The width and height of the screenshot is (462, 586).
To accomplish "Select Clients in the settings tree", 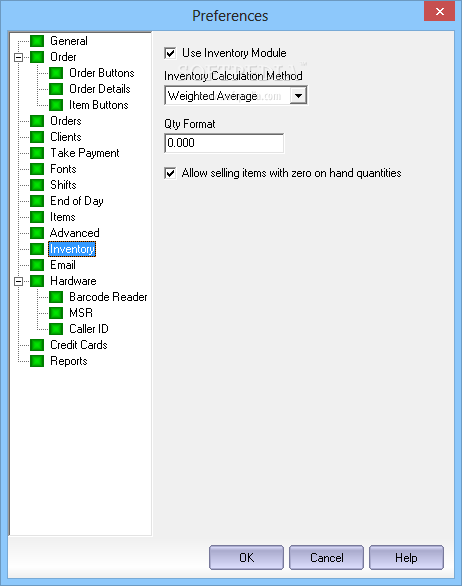I will (66, 137).
